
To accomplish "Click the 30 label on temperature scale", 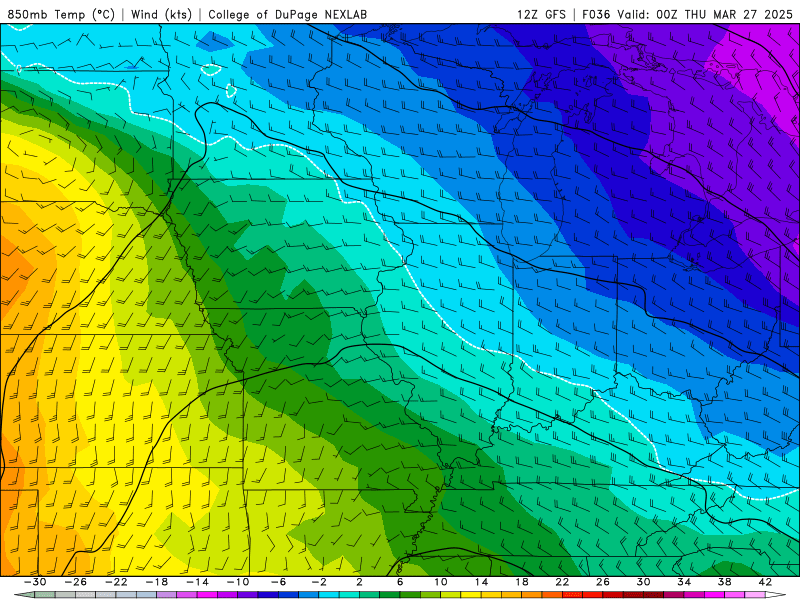I will (643, 582).
